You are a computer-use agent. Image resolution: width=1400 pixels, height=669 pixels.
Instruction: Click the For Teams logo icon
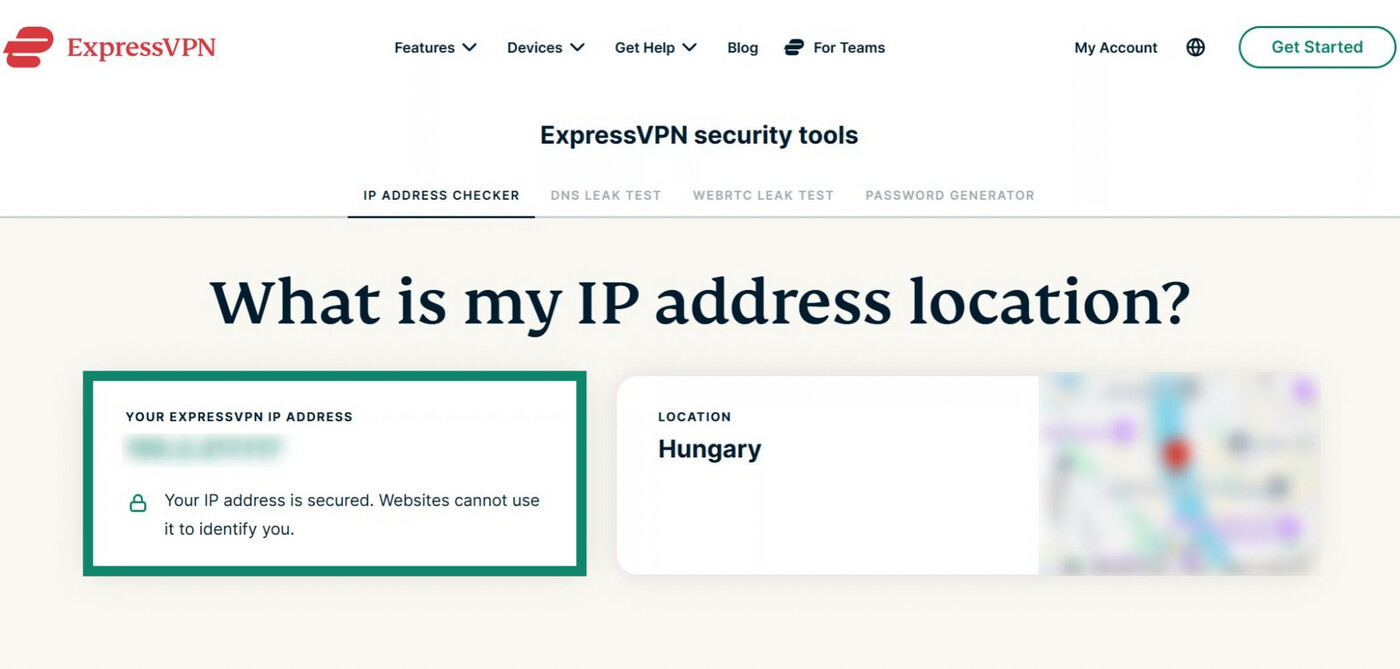(x=794, y=47)
